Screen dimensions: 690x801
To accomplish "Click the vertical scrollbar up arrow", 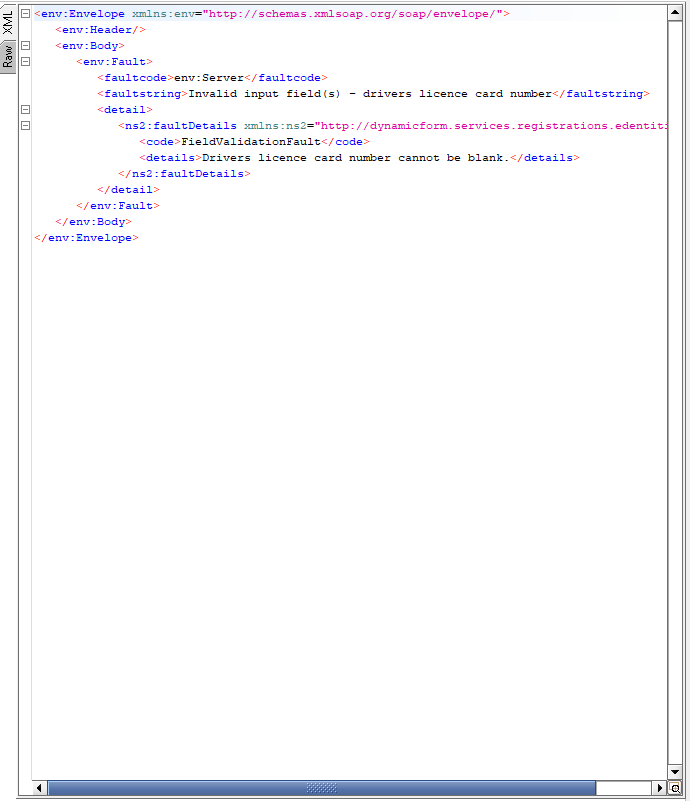I will (675, 12).
